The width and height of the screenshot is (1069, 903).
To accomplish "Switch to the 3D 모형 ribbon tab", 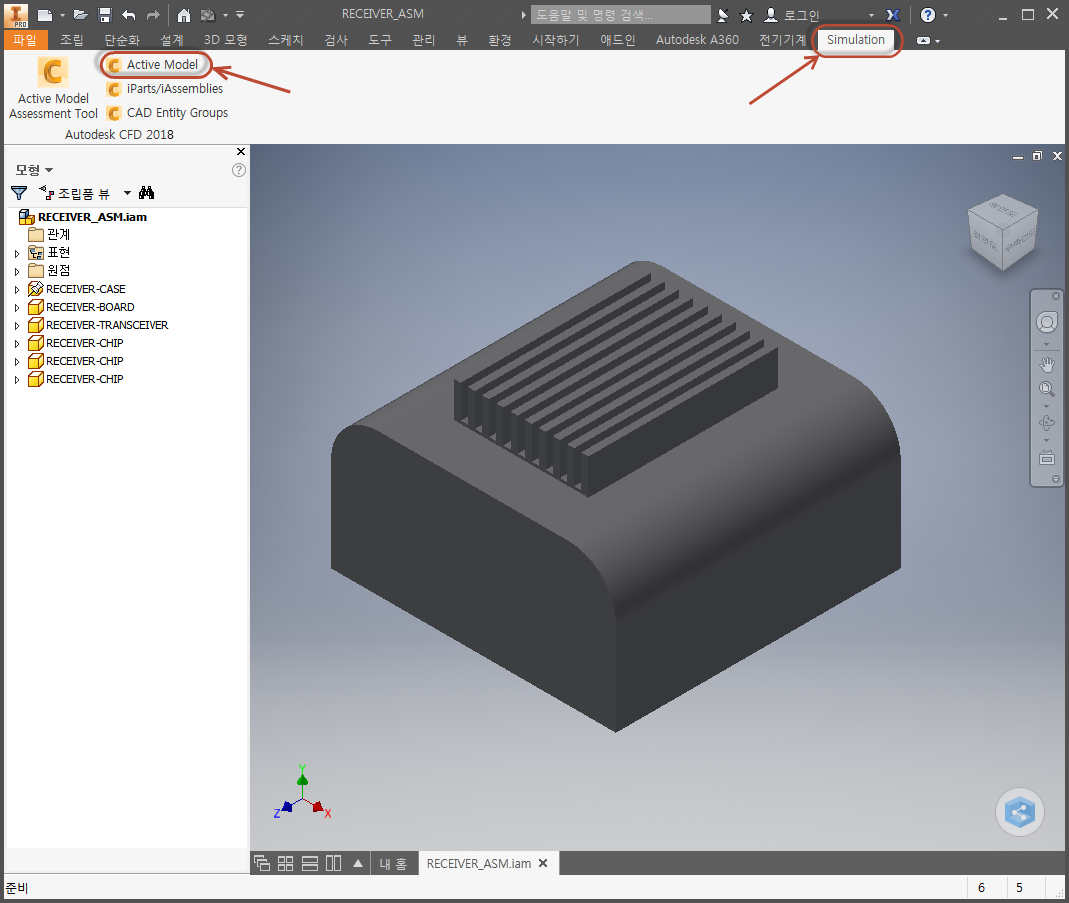I will pos(226,40).
